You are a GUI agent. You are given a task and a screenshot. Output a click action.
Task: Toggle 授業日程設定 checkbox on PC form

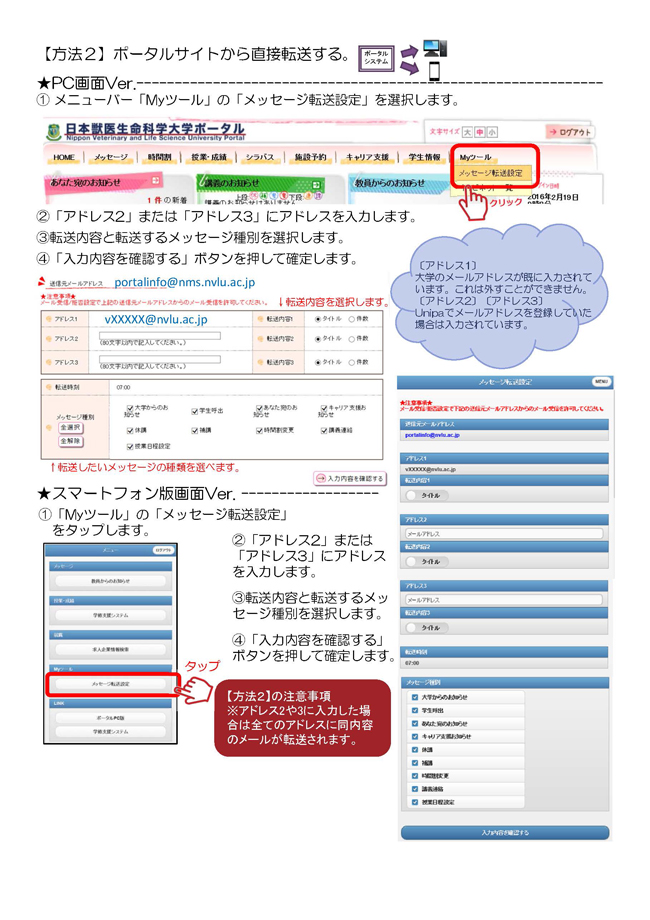pyautogui.click(x=130, y=447)
